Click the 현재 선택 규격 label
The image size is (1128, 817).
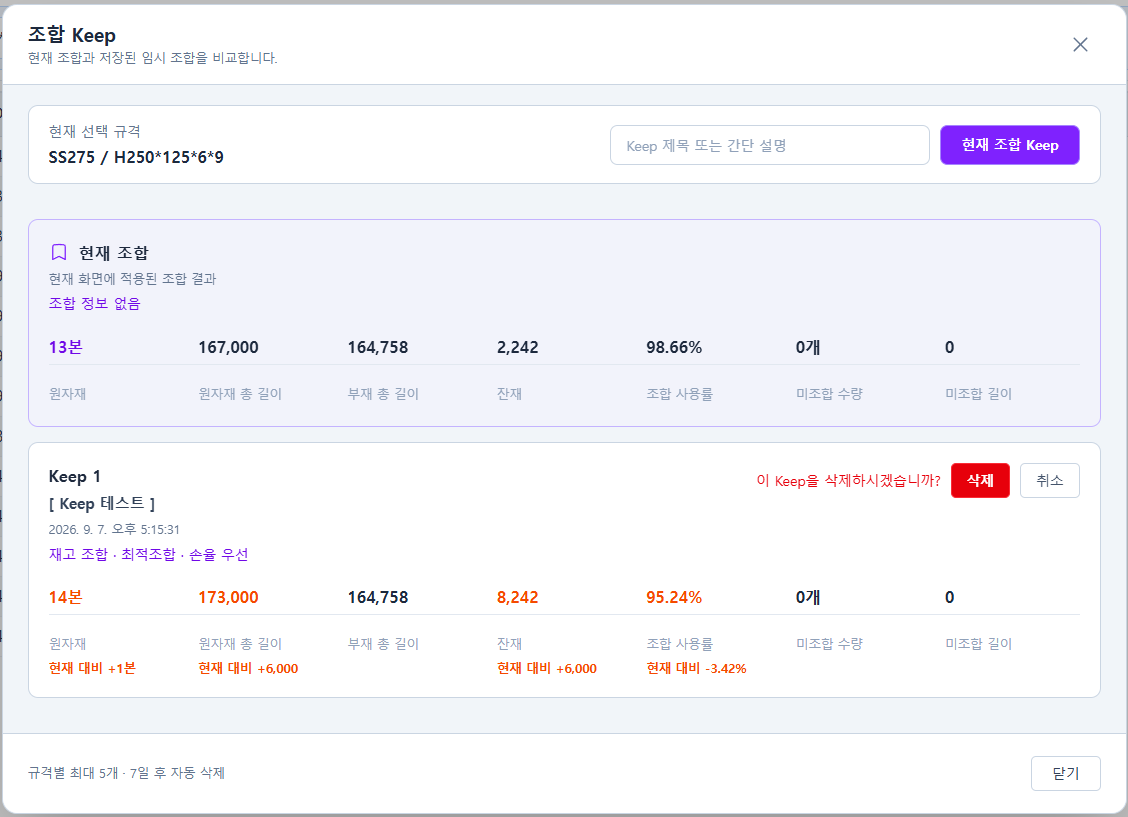[94, 132]
